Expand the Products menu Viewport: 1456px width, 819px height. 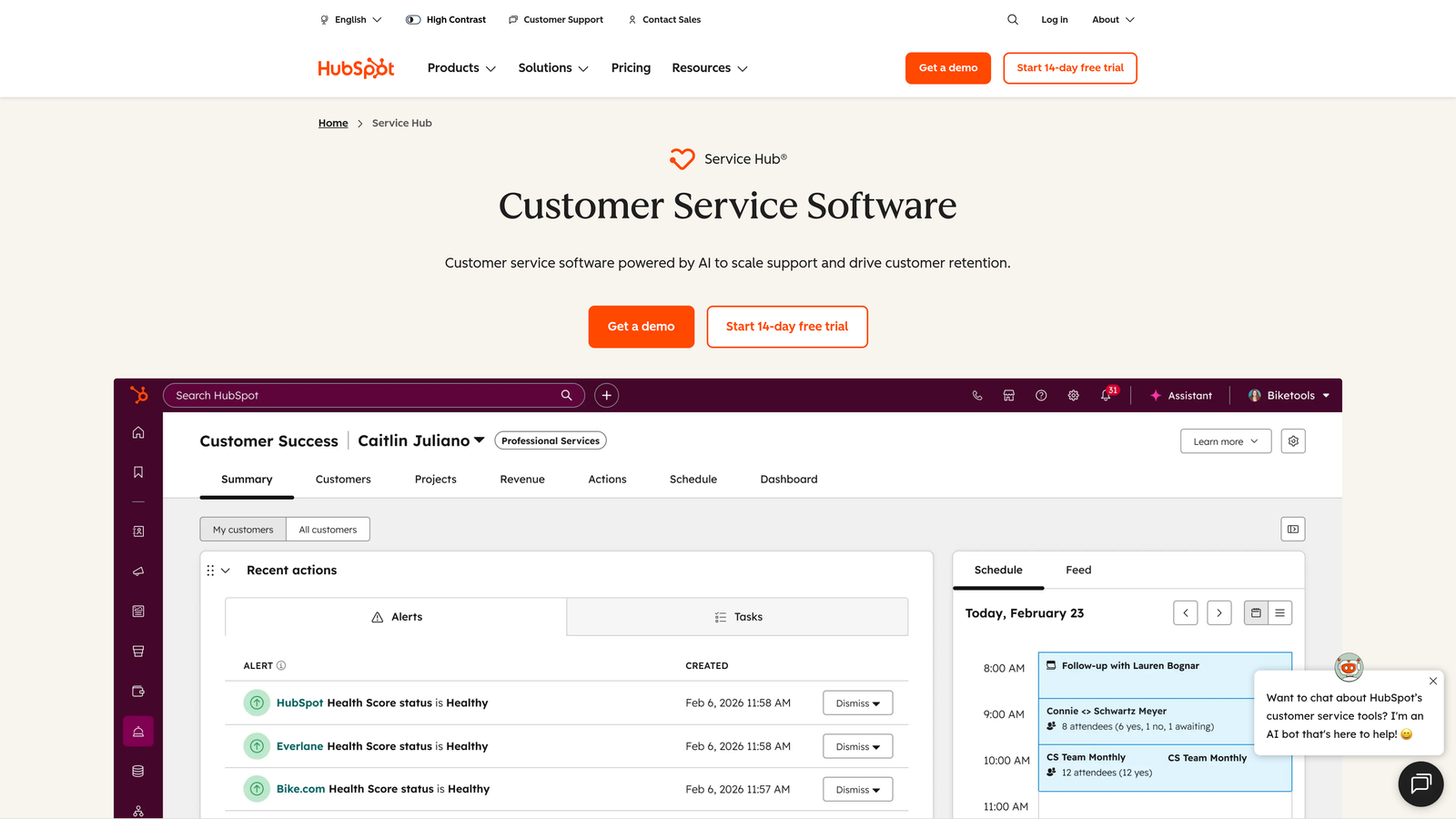pos(460,67)
